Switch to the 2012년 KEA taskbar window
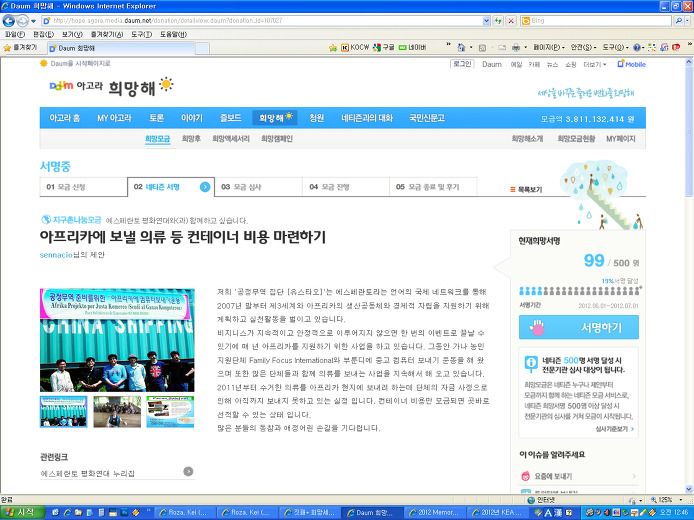This screenshot has height=520, width=694. point(497,513)
